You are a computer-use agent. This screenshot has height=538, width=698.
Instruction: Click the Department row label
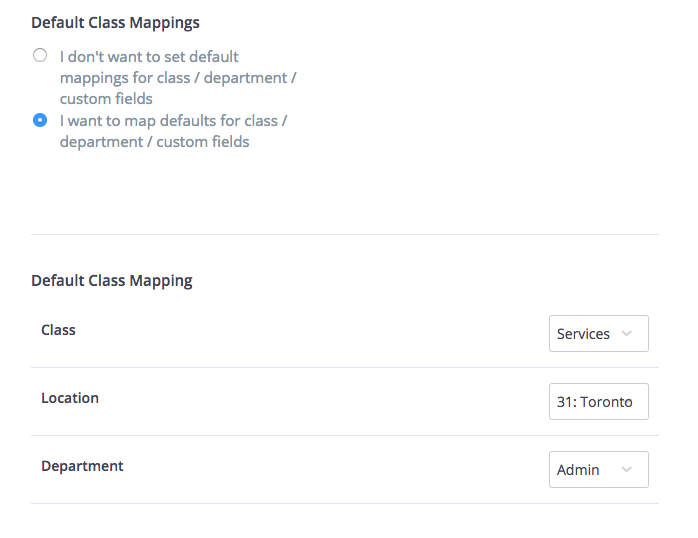point(82,466)
